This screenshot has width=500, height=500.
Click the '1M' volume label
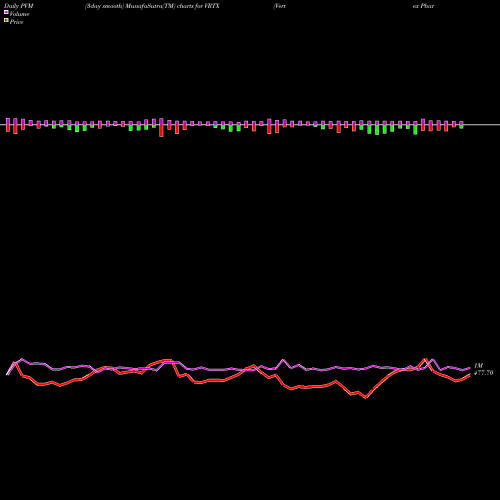[478, 366]
